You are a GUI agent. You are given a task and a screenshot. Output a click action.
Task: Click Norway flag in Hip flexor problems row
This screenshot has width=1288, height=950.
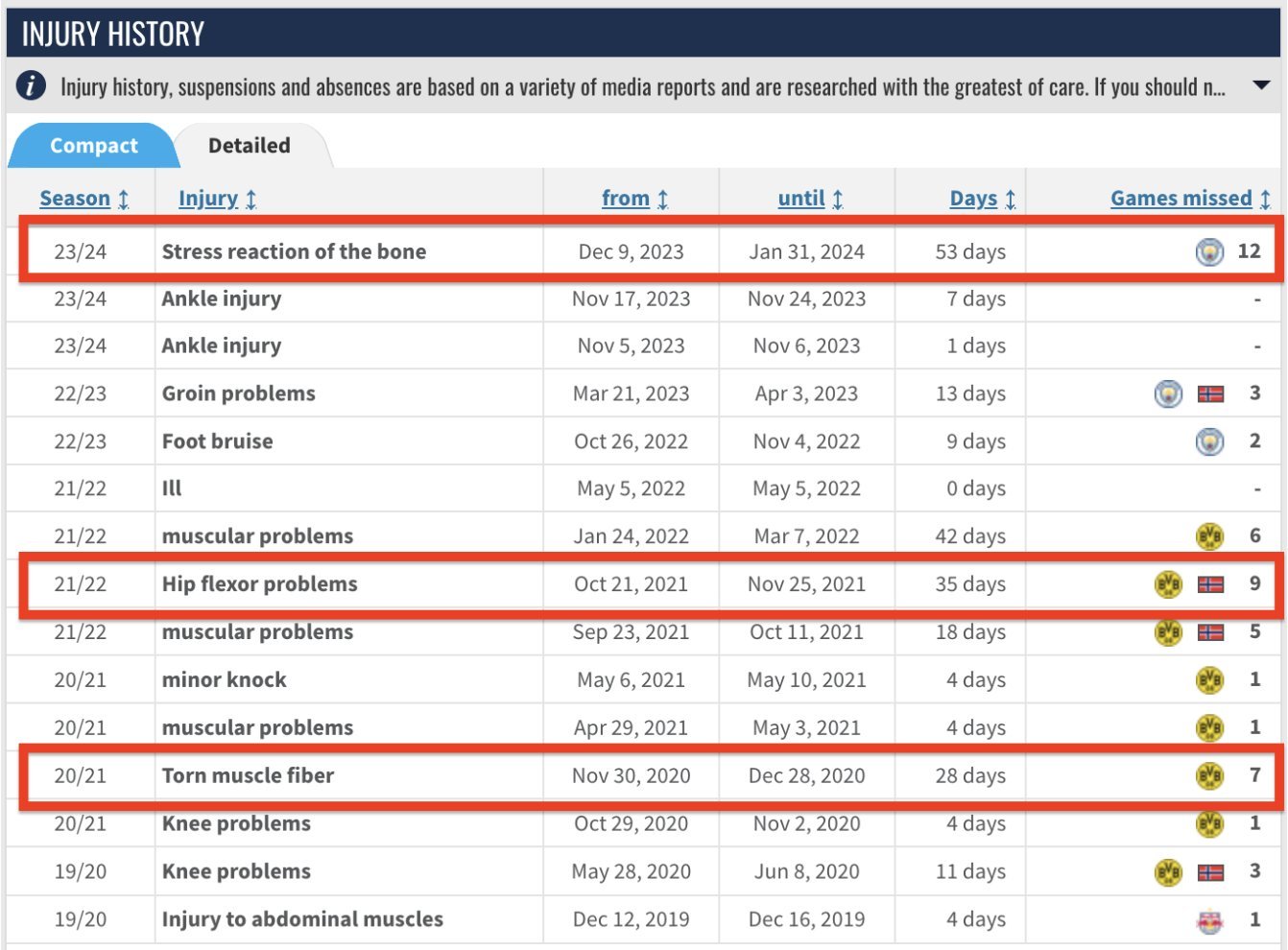1211,584
